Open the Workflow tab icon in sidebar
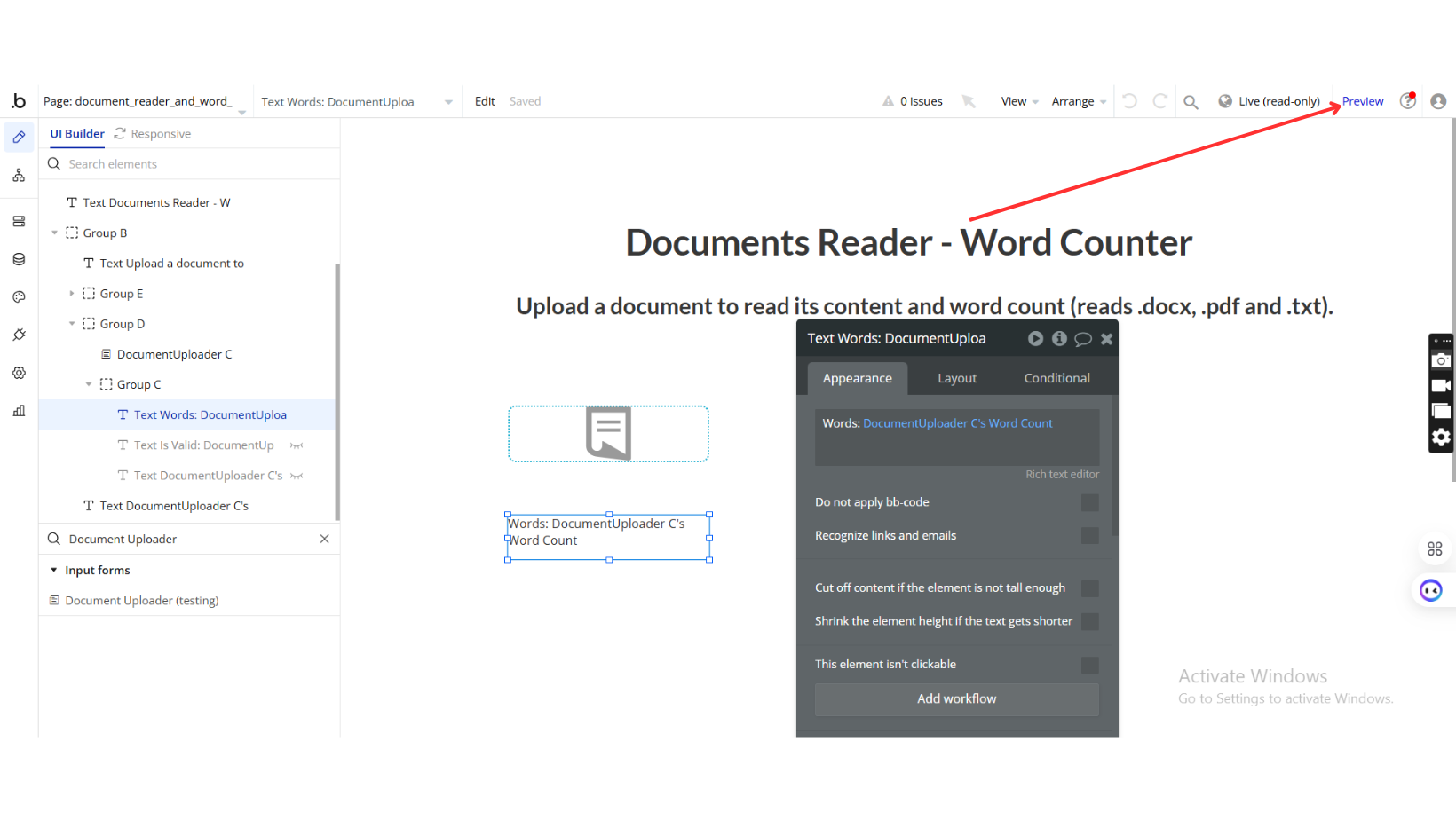1456x820 pixels. pos(19,176)
